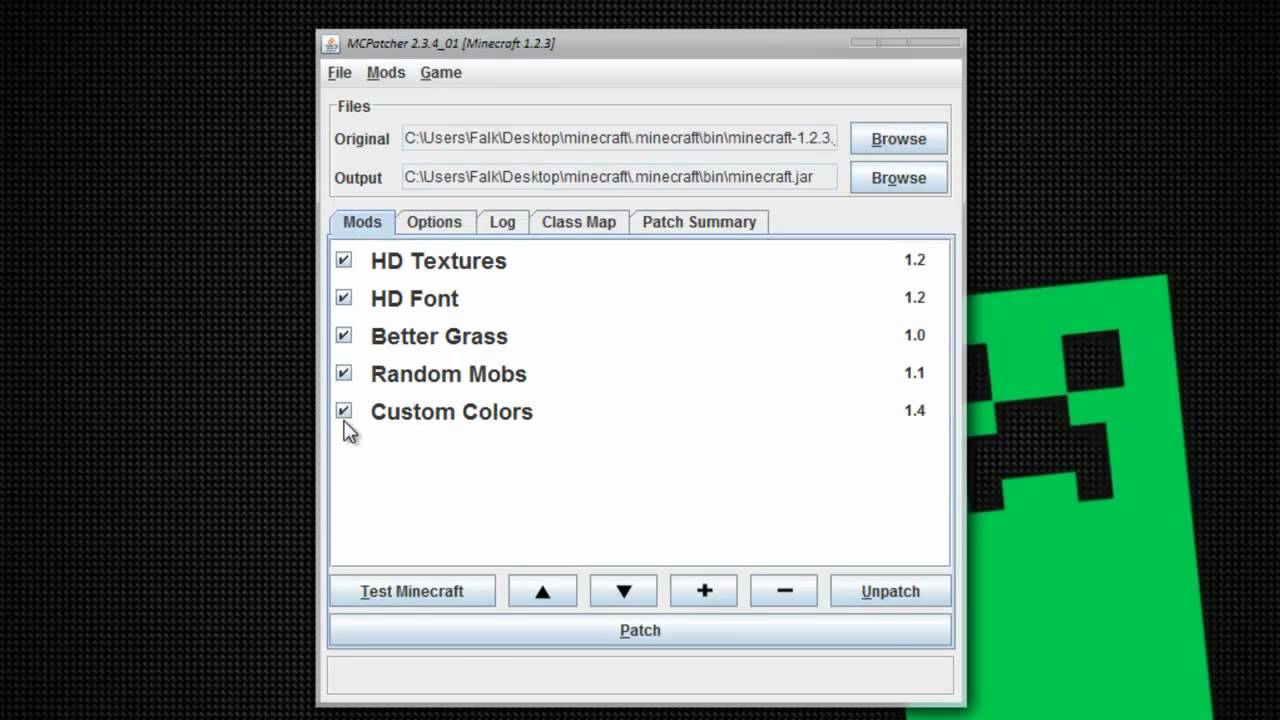Image resolution: width=1280 pixels, height=720 pixels.
Task: Open the Class Map tab
Action: pos(579,222)
